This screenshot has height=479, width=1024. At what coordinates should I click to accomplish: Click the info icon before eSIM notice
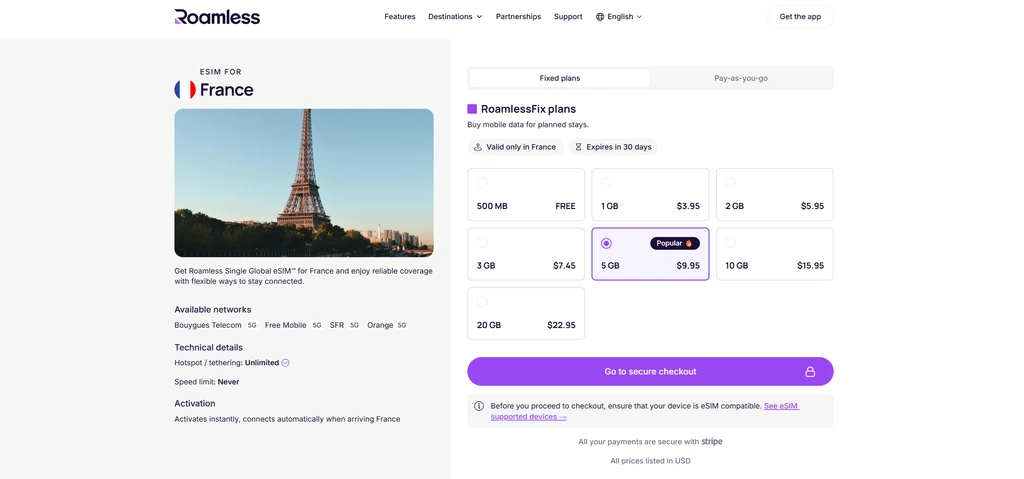point(479,406)
